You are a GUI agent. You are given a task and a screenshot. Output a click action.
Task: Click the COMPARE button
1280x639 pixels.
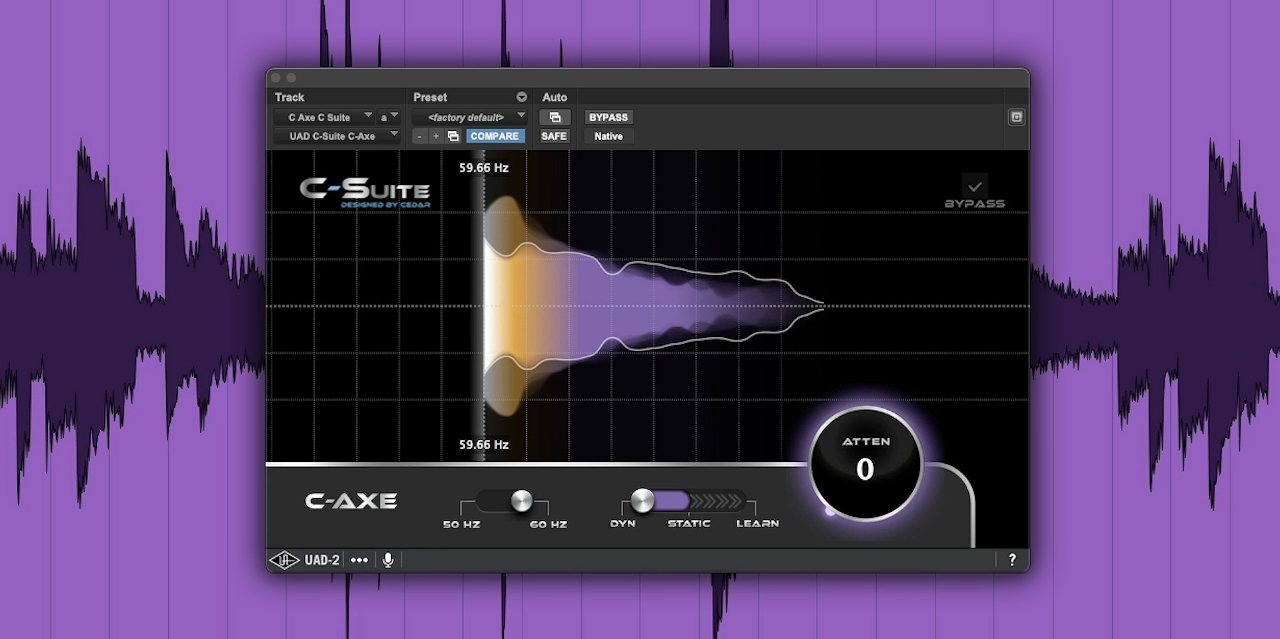point(495,136)
